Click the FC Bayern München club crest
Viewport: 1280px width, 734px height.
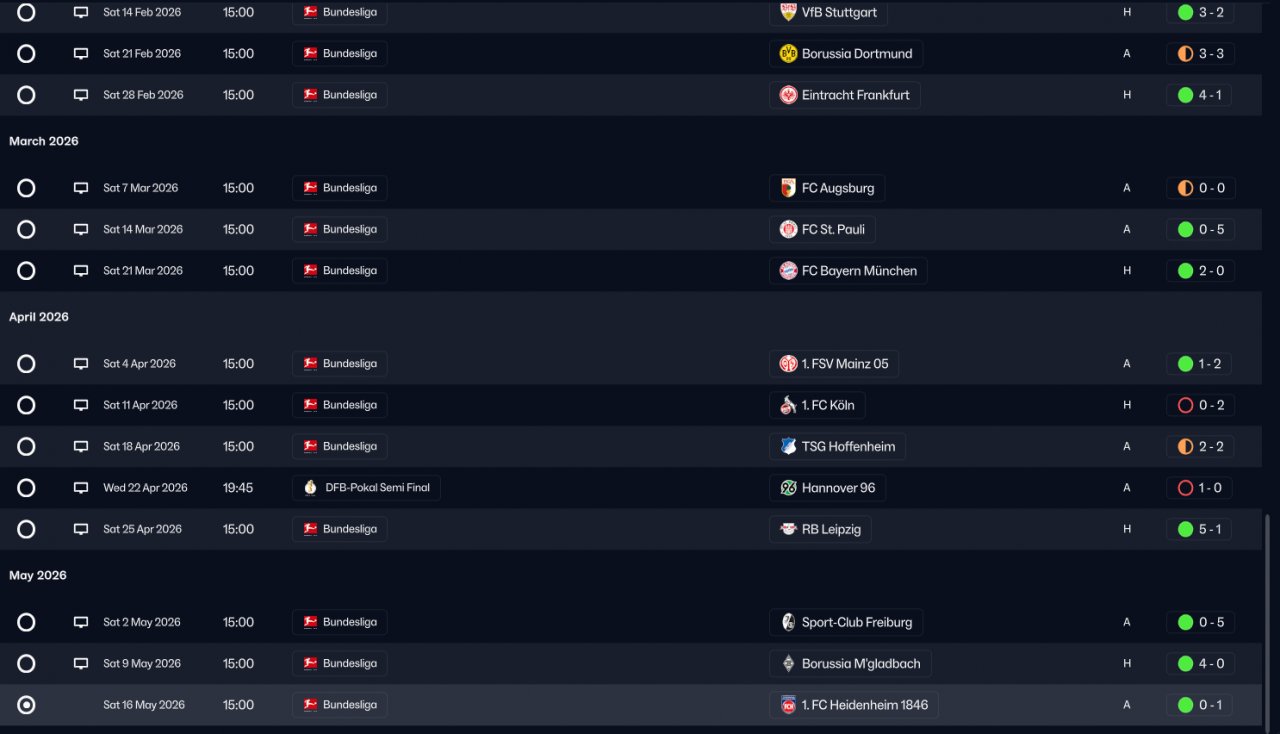click(788, 271)
